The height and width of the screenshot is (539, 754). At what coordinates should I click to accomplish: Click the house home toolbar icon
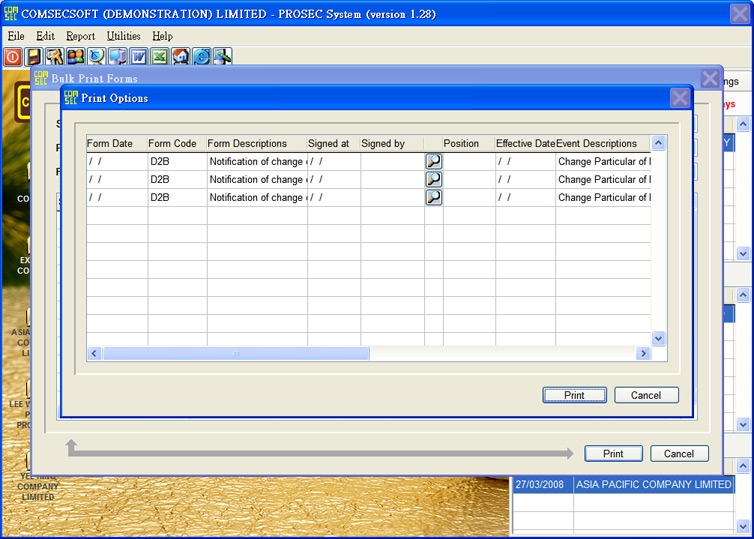(x=181, y=56)
